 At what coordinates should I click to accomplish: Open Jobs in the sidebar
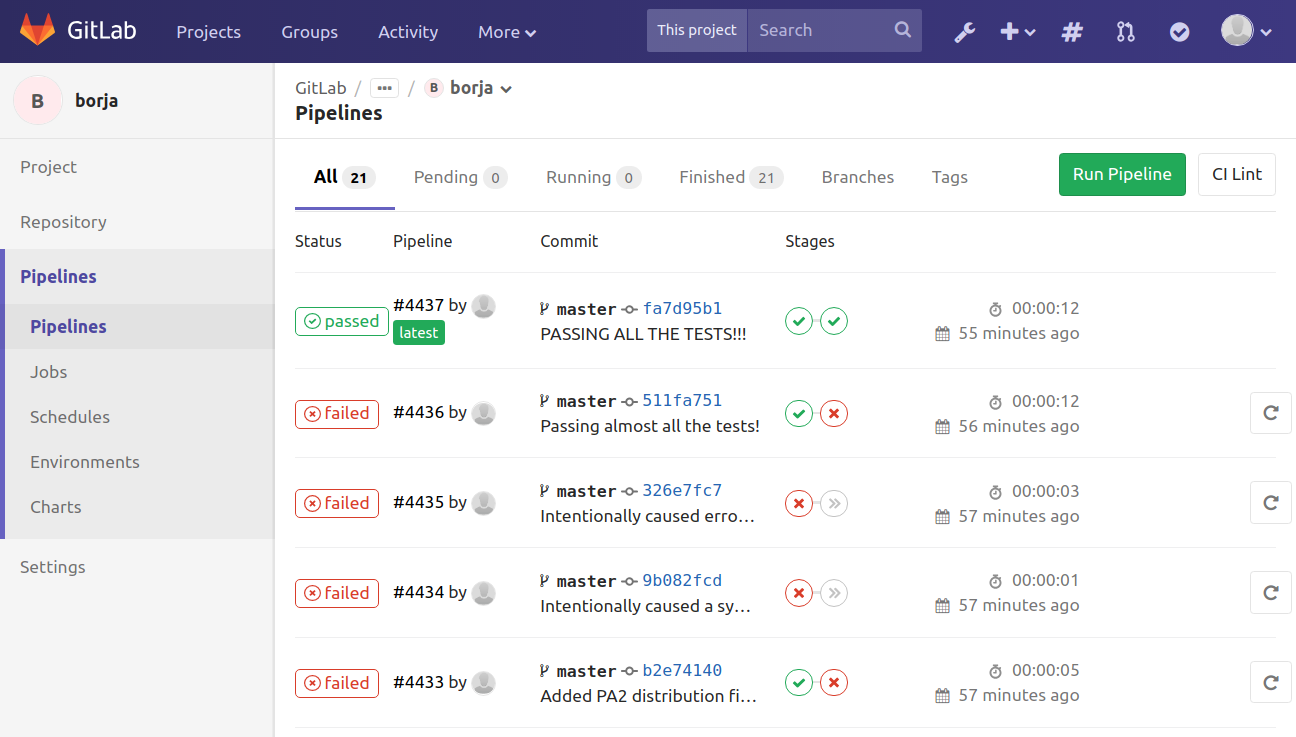tap(49, 372)
